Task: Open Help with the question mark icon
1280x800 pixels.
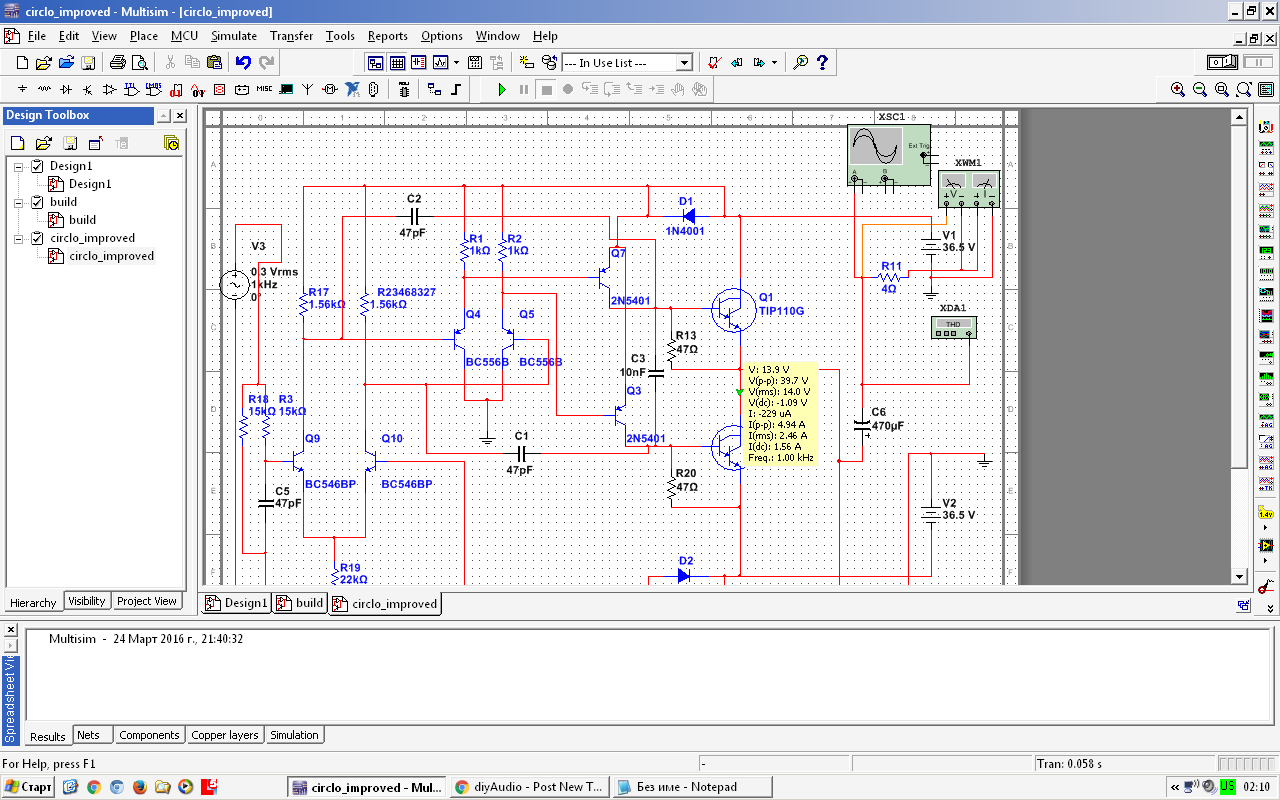Action: click(x=823, y=63)
